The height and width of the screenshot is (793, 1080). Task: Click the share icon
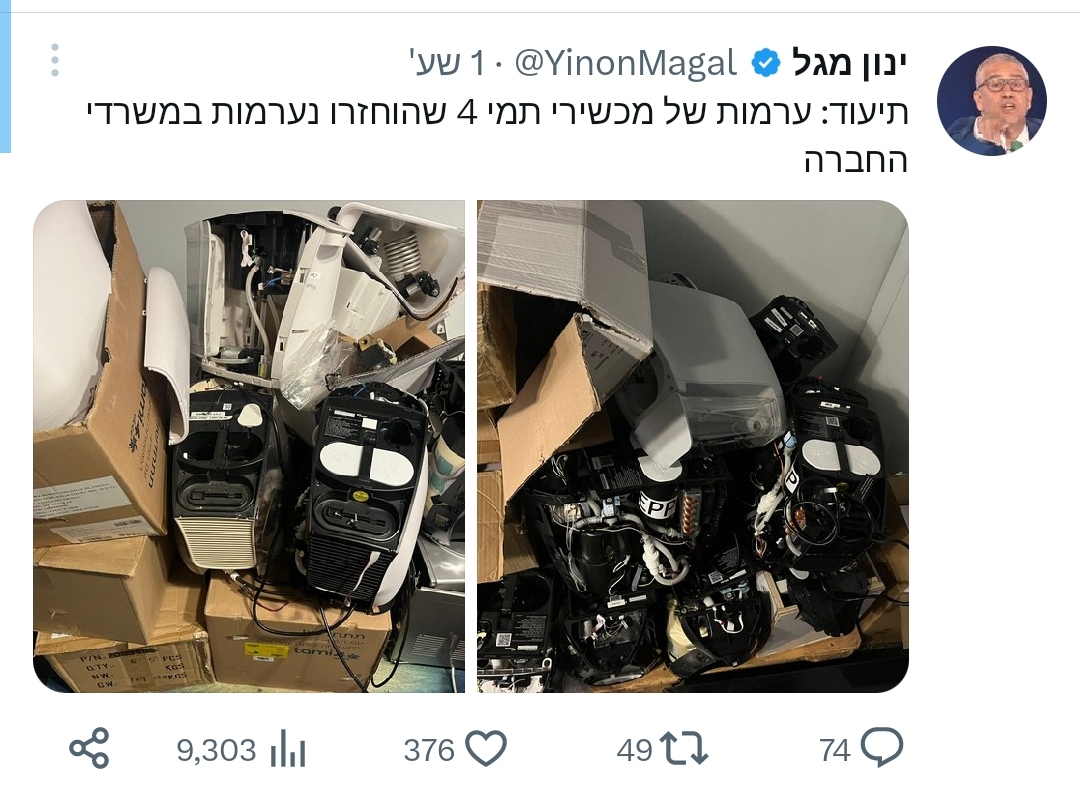(90, 748)
